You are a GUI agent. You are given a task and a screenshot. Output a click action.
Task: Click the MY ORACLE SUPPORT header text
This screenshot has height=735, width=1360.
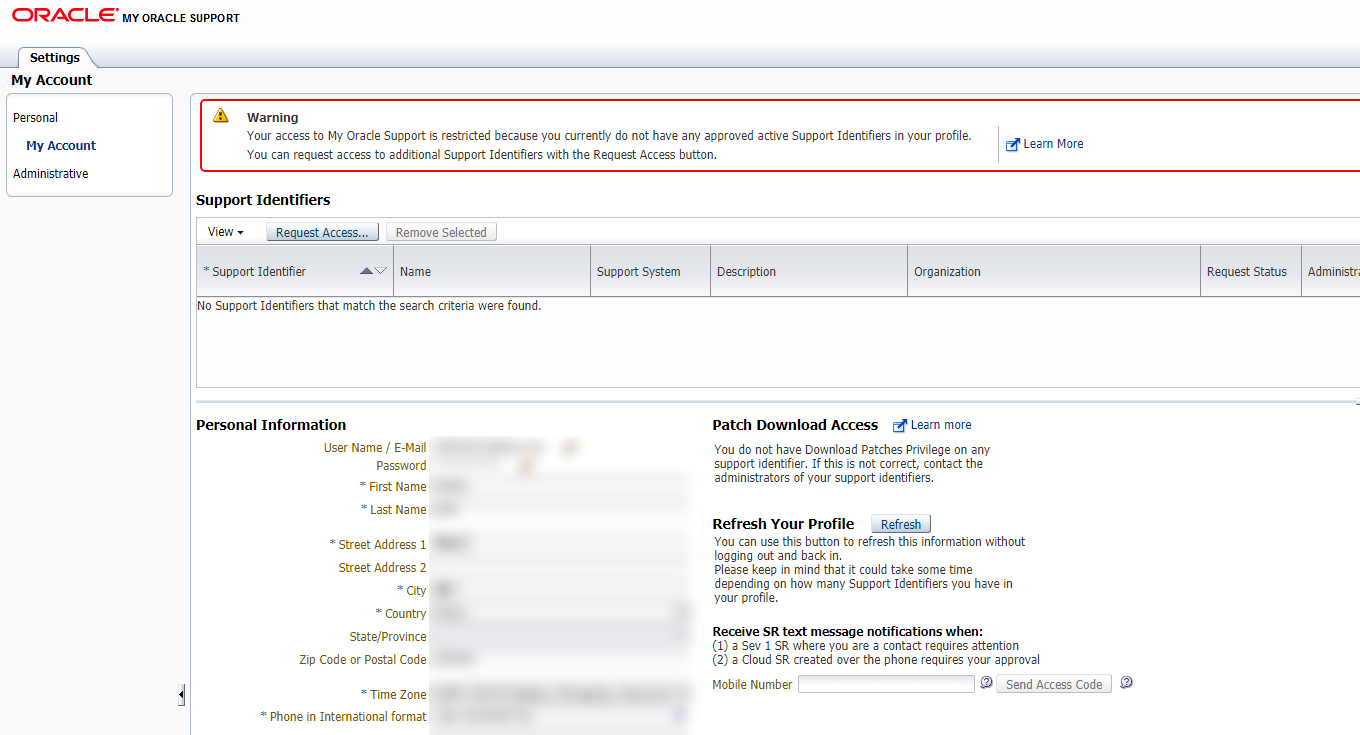pos(181,18)
